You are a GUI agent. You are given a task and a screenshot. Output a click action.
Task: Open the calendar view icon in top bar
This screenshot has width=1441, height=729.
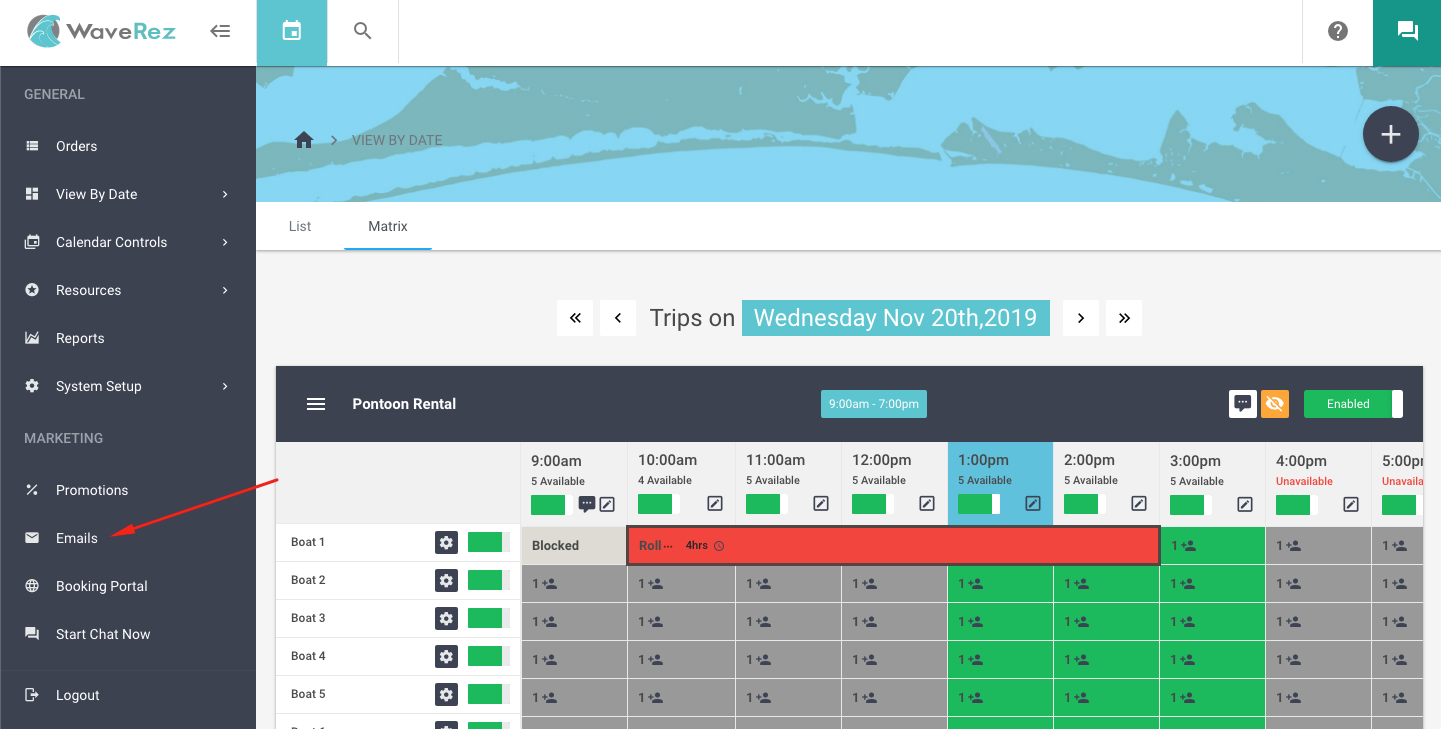[x=292, y=32]
